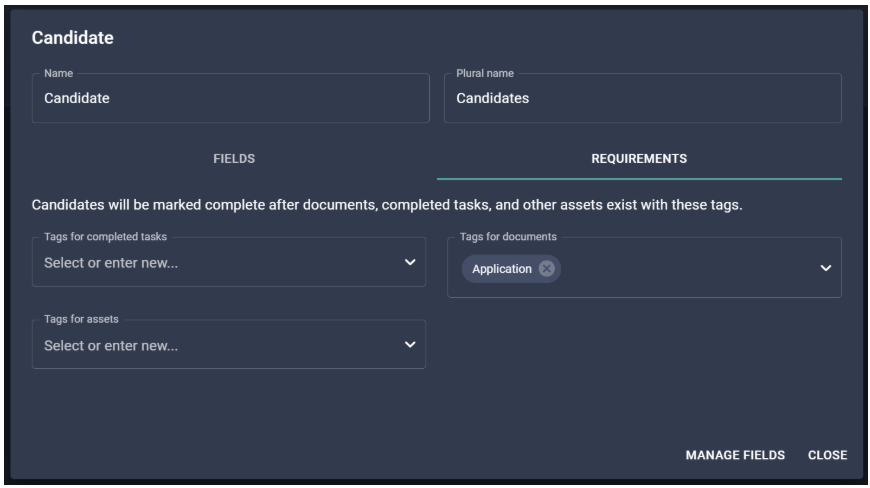
Task: Click the Tags for completed tasks label
Action: [x=105, y=237]
